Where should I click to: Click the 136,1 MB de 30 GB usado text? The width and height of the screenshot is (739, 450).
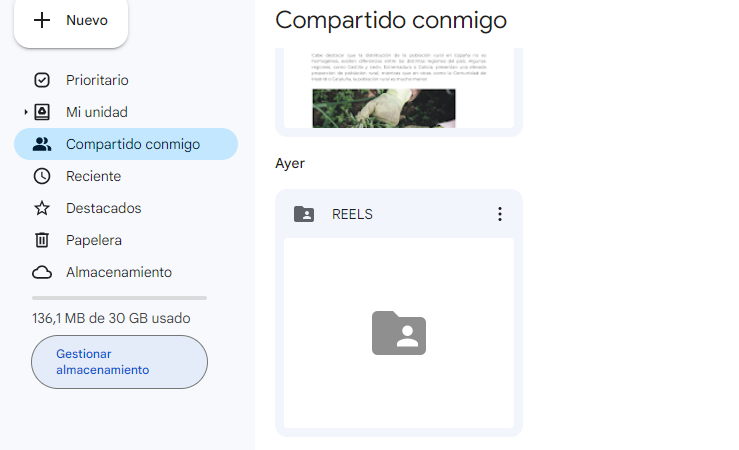coord(111,319)
